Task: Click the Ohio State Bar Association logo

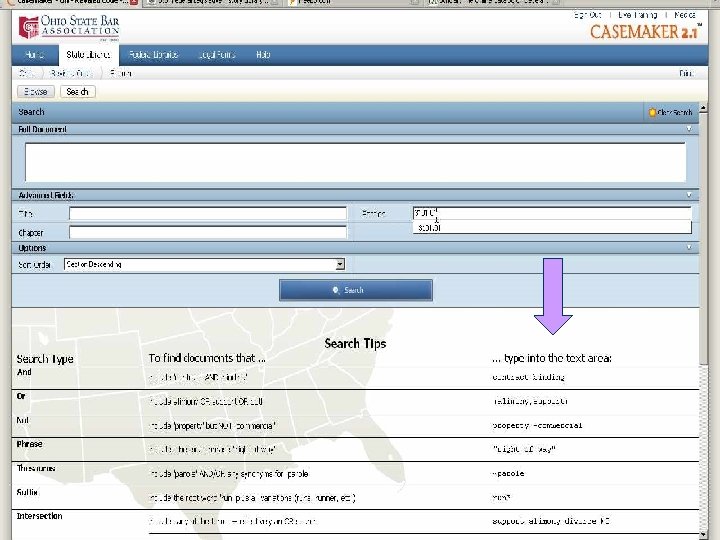Action: (69, 27)
